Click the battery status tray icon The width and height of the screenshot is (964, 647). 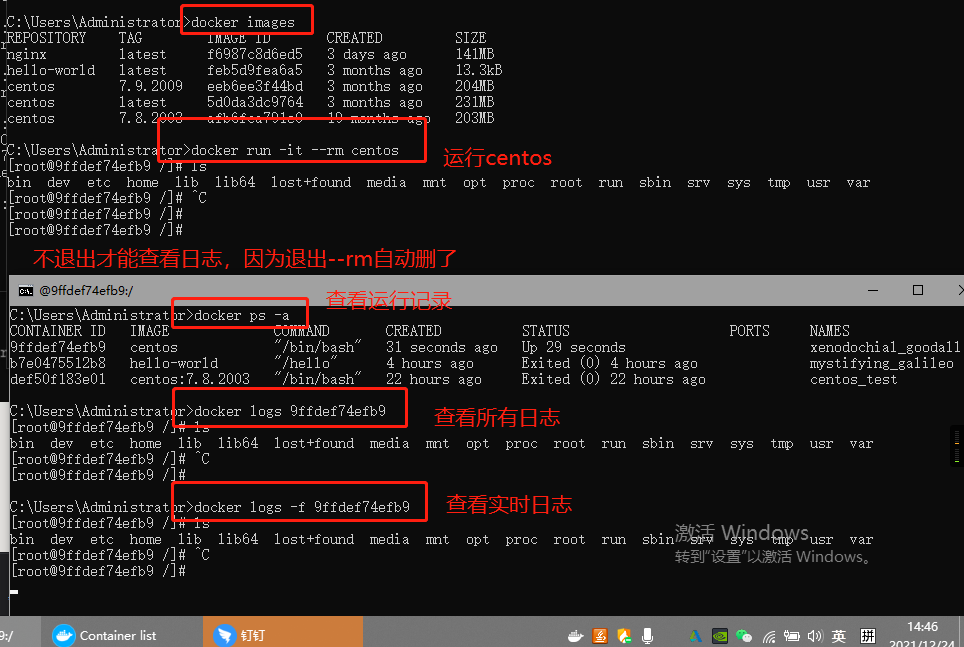791,636
